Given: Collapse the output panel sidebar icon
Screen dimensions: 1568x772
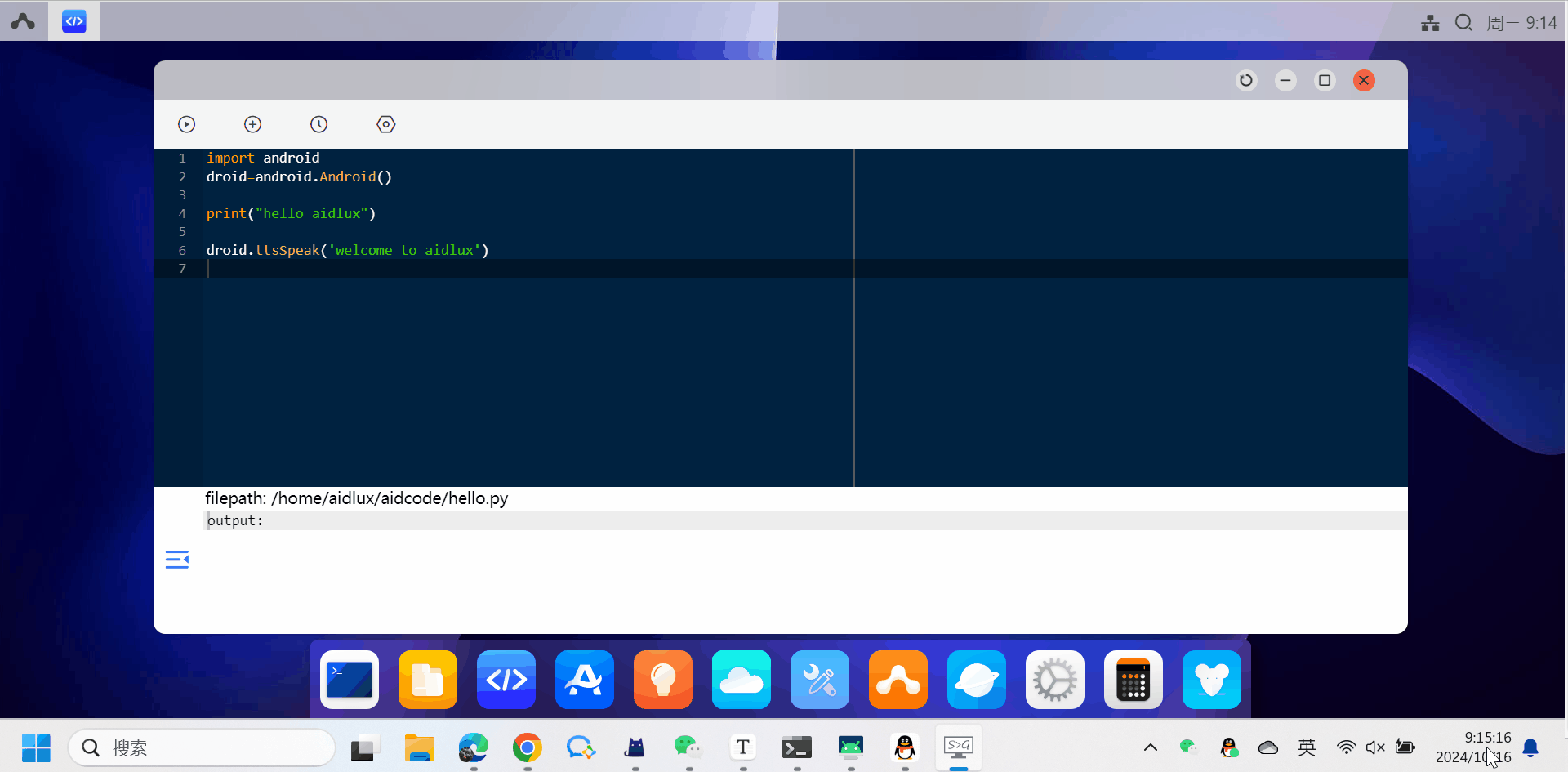Looking at the screenshot, I should 177,560.
